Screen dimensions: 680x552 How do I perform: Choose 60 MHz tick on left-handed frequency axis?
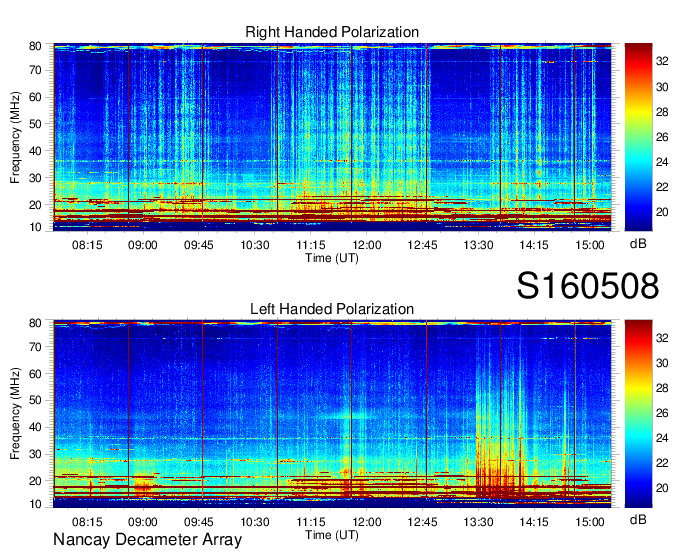[x=35, y=374]
